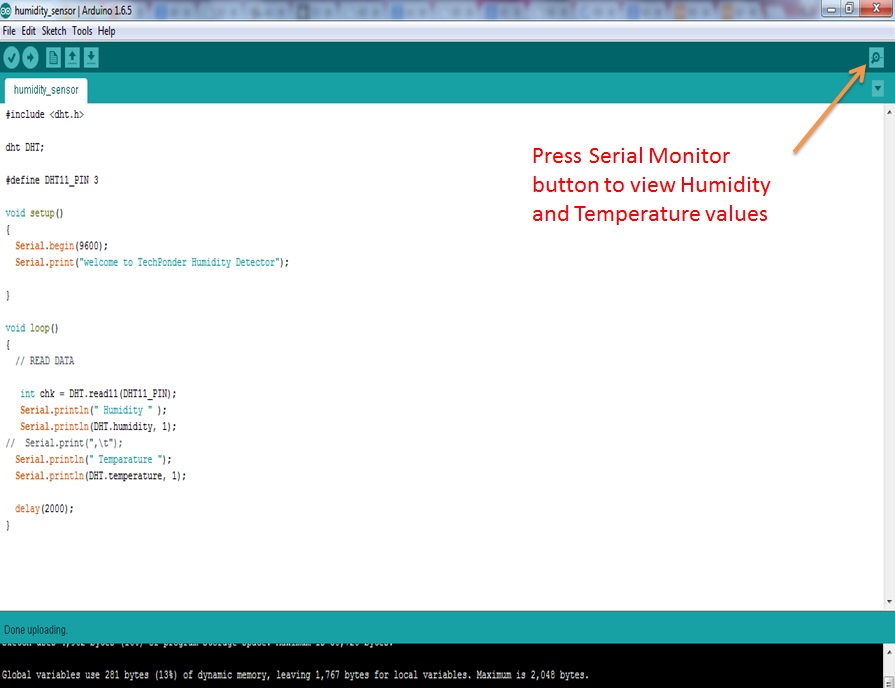
Task: Open the Sketch menu
Action: click(54, 31)
